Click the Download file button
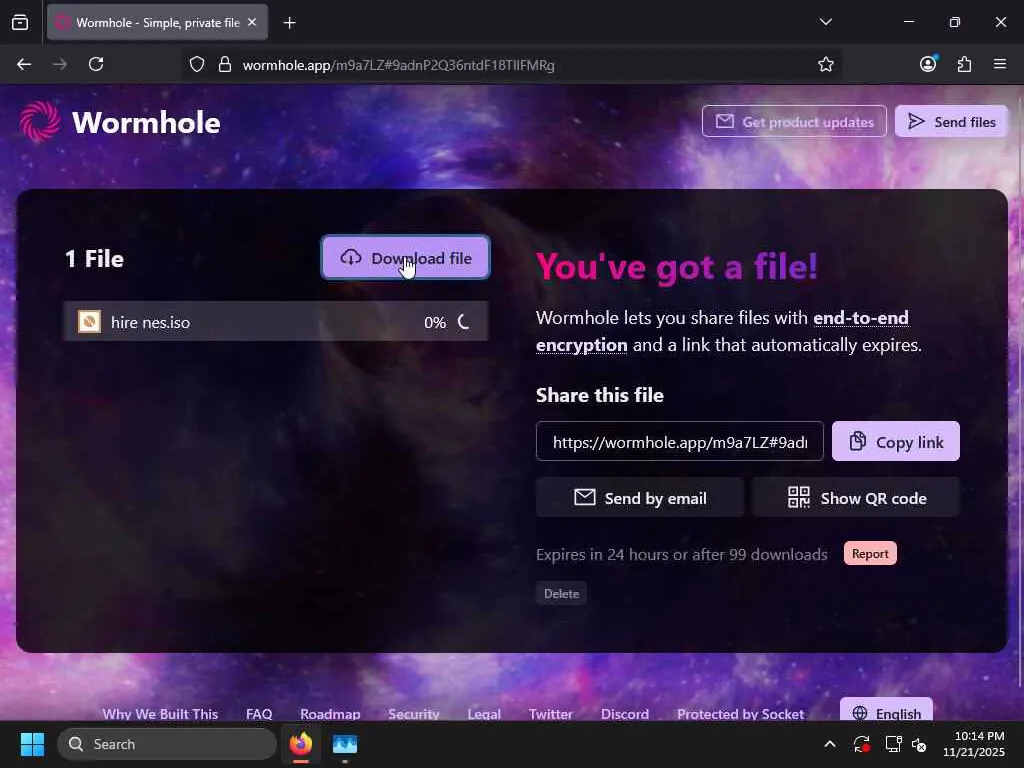Viewport: 1024px width, 768px height. 406,258
